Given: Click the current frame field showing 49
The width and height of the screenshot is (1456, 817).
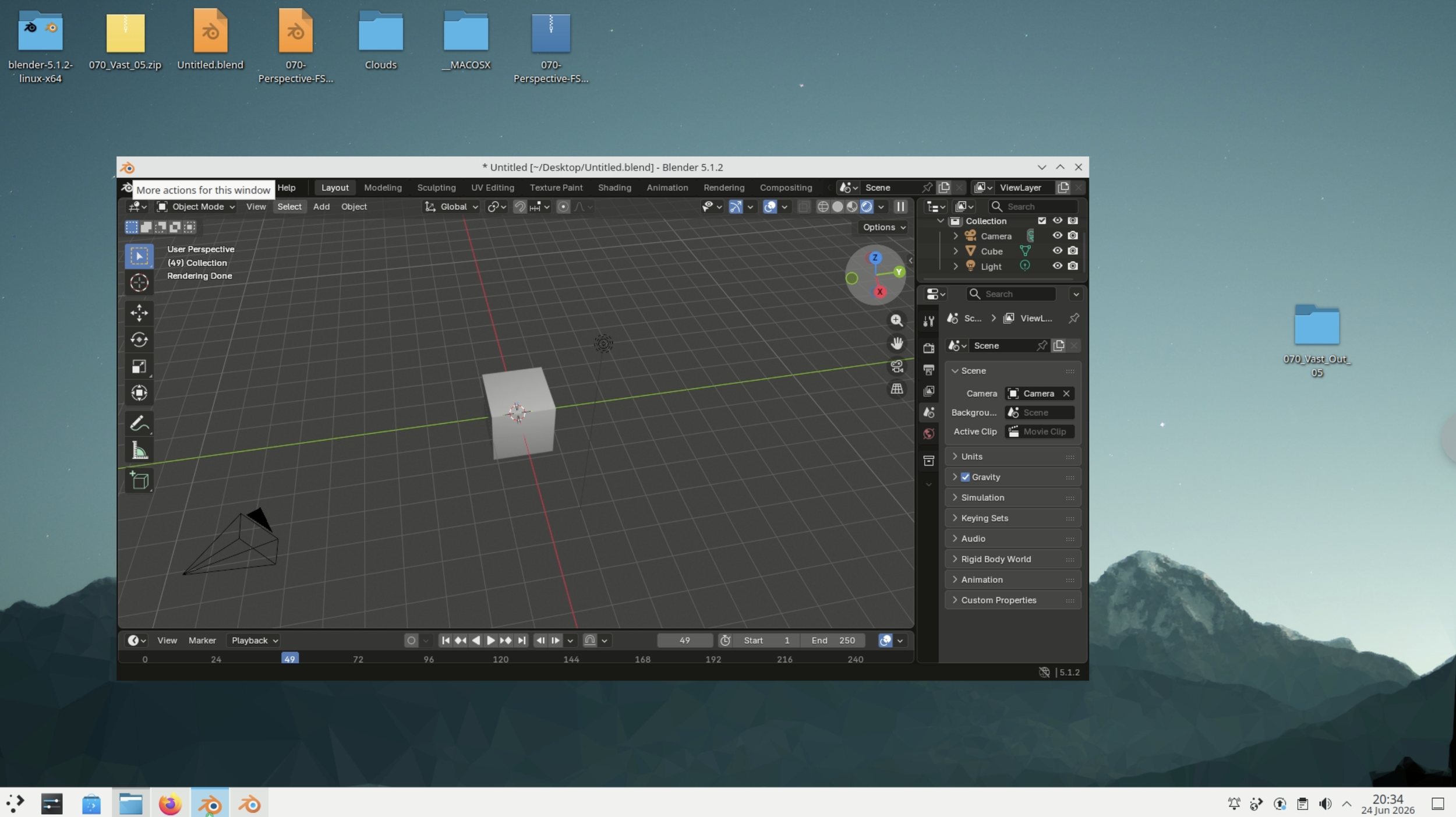Looking at the screenshot, I should click(x=684, y=641).
